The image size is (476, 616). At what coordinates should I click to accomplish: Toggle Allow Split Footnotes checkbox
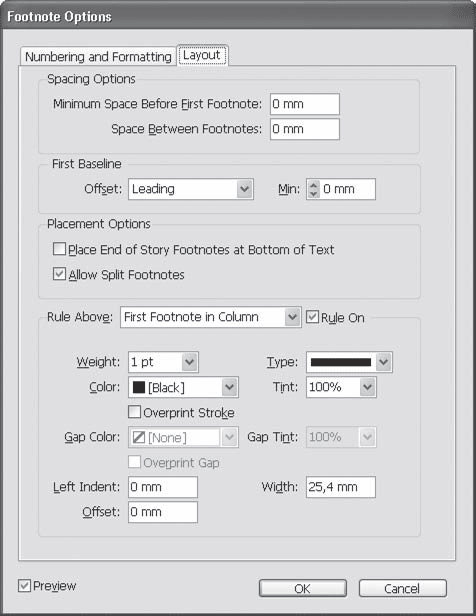[x=59, y=274]
